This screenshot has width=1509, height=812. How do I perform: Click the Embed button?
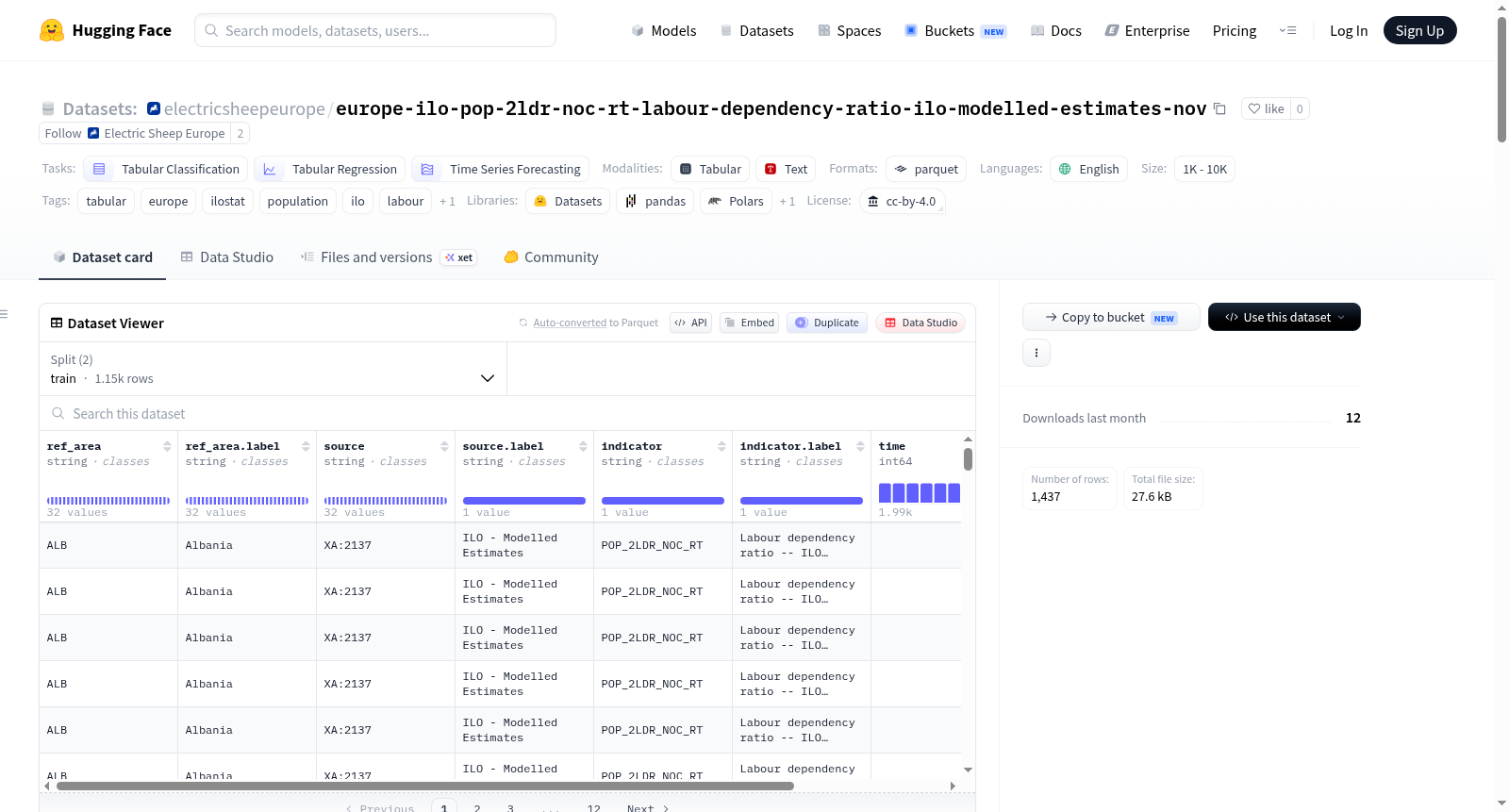(x=750, y=323)
